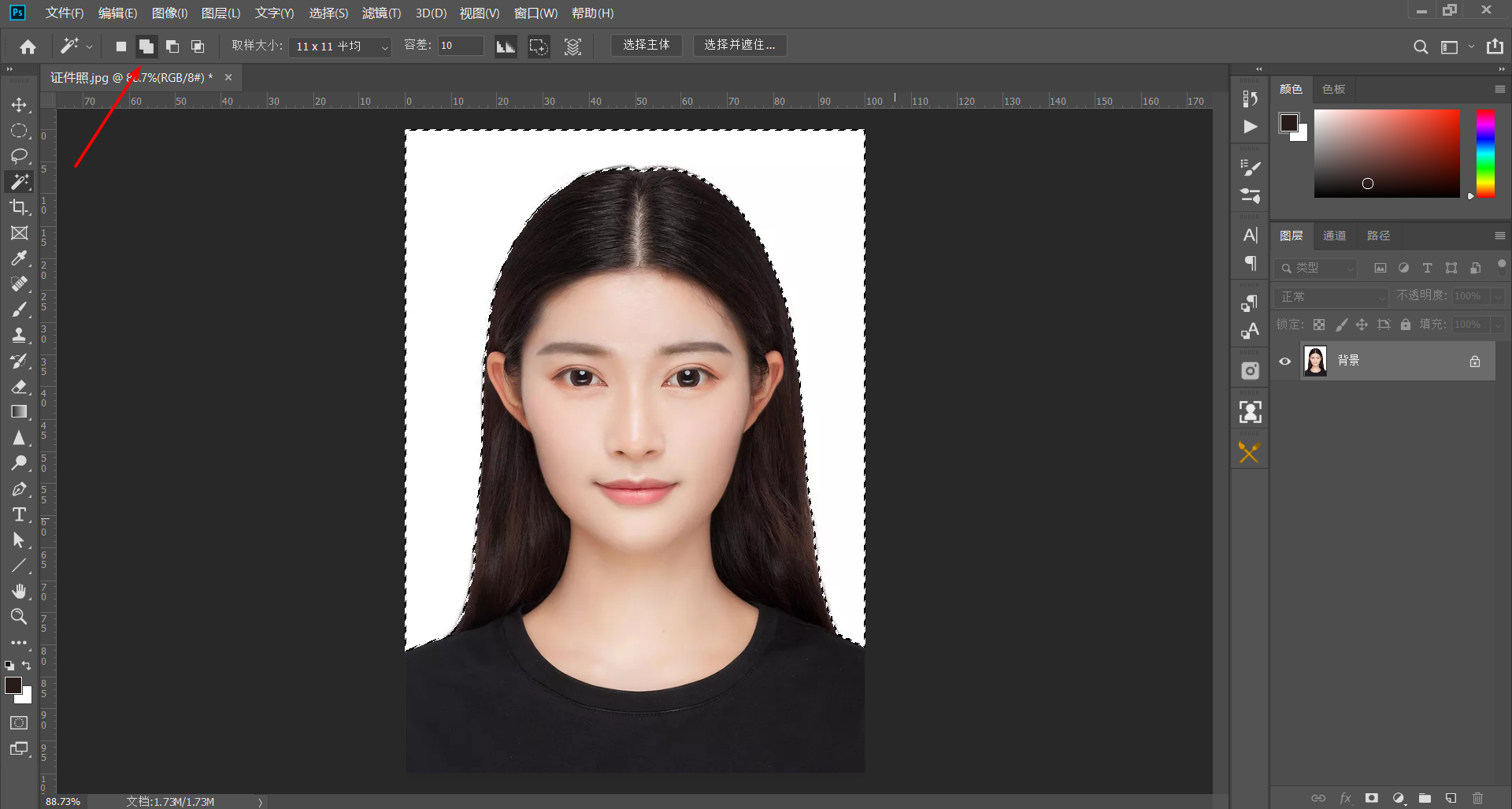Click the Zoom tool in toolbar

tap(19, 617)
